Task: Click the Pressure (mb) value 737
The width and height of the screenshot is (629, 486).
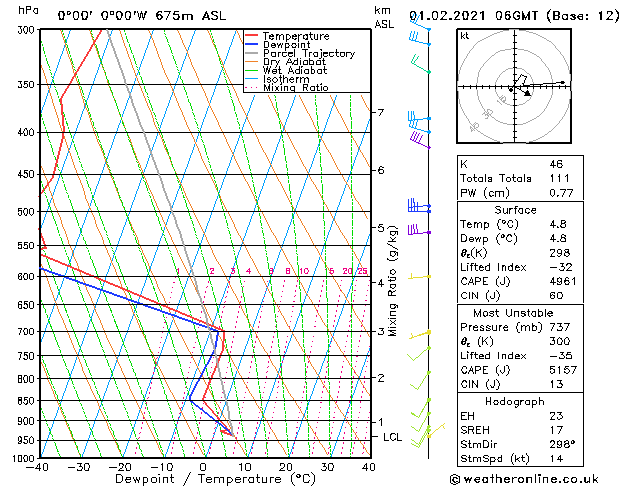Action: [560, 327]
